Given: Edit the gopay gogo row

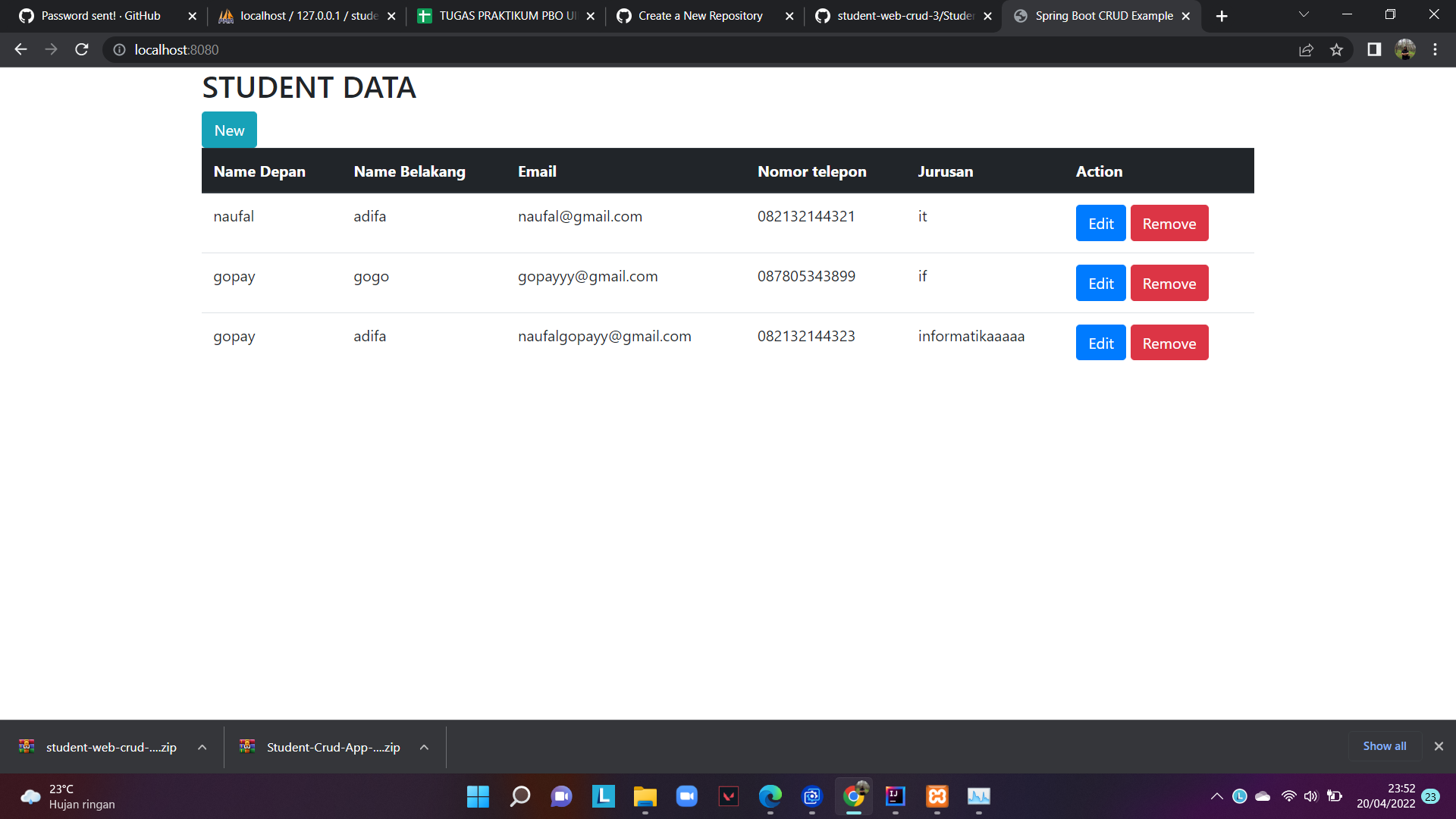Looking at the screenshot, I should pyautogui.click(x=1100, y=283).
